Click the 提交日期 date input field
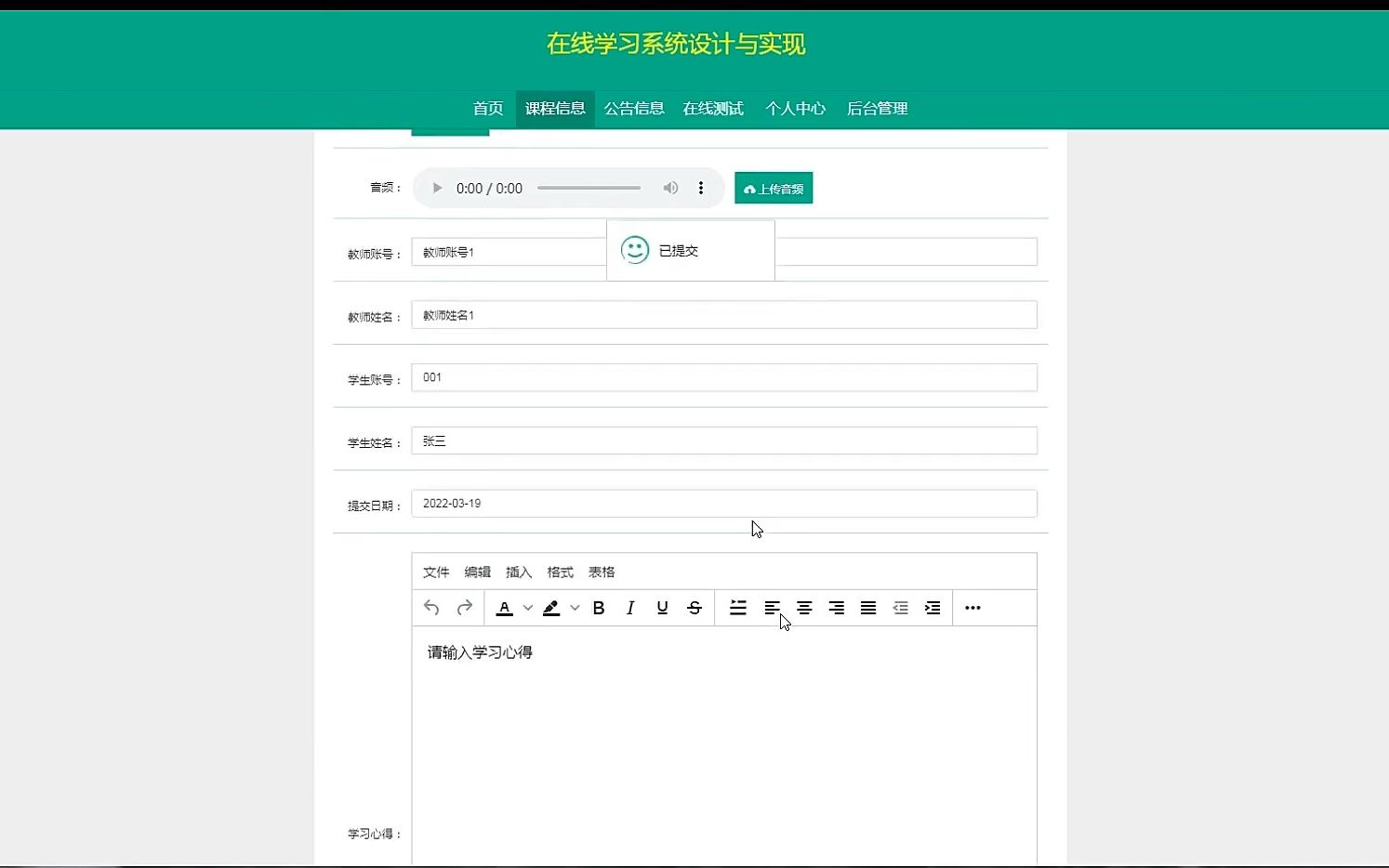Image resolution: width=1389 pixels, height=868 pixels. [725, 503]
